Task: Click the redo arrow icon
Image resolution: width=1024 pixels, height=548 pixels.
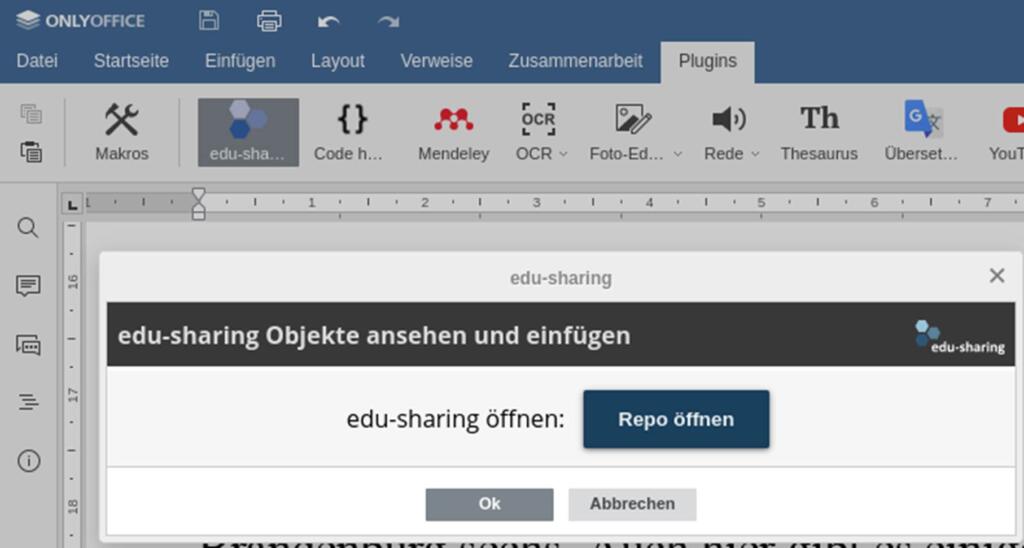Action: tap(388, 22)
